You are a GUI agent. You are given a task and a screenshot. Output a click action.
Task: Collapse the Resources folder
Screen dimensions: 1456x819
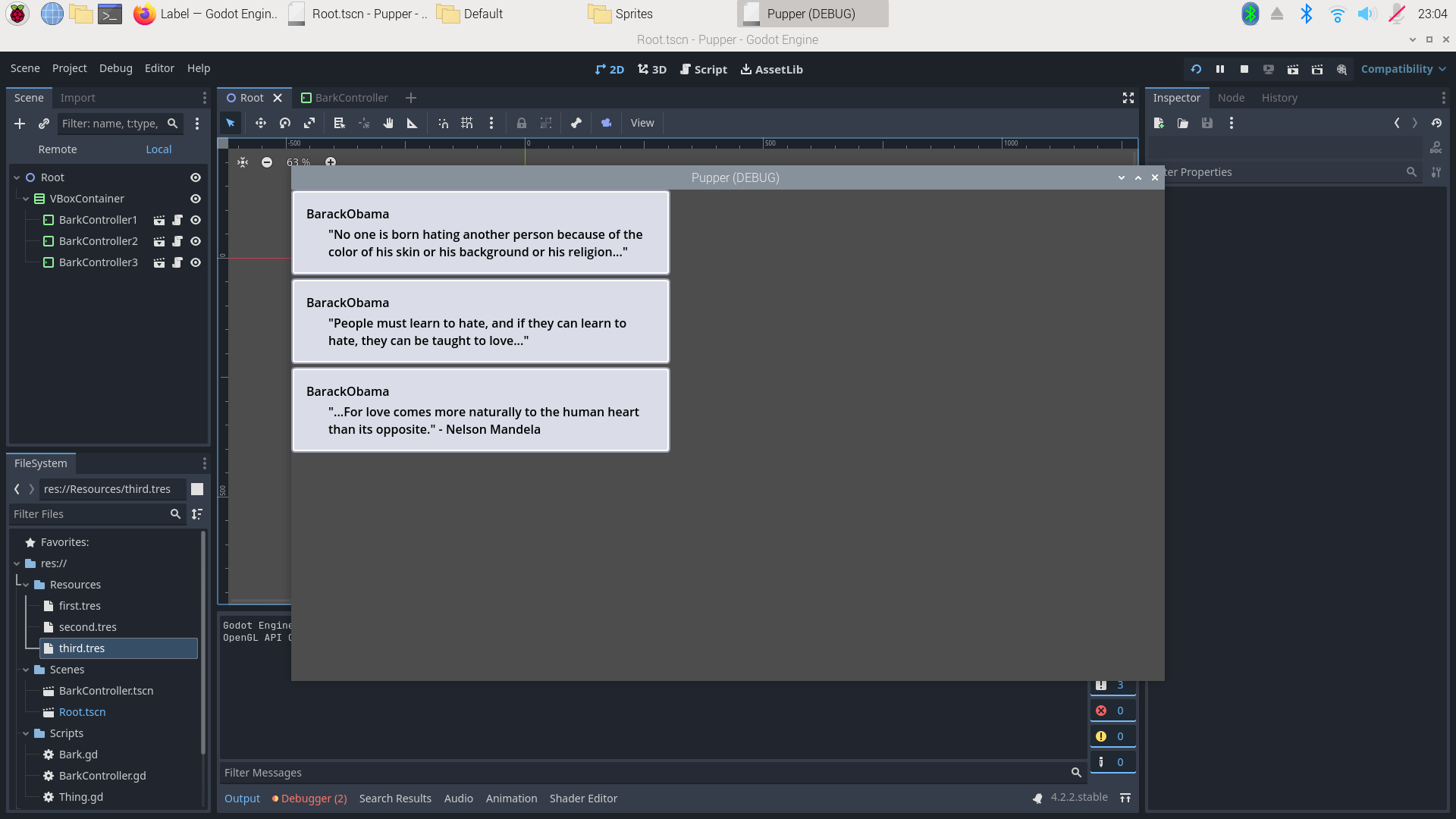click(26, 585)
